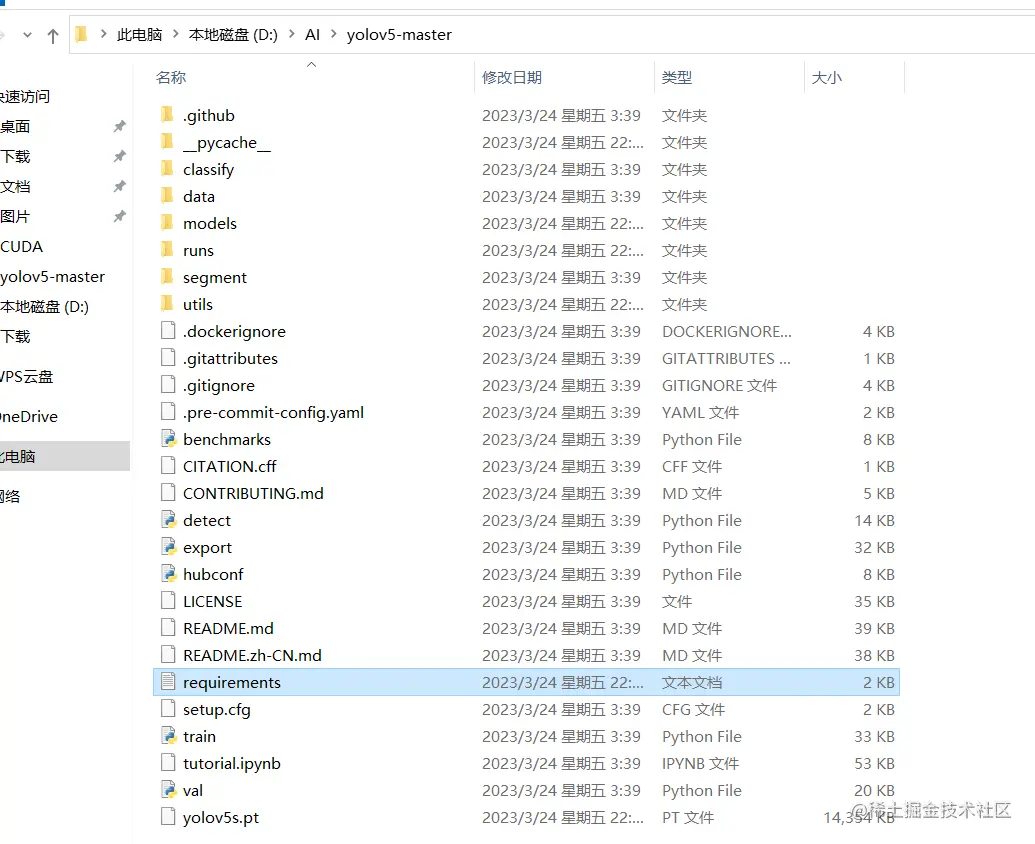
Task: Click the IPYNB 文件 type cell
Action: 700,763
